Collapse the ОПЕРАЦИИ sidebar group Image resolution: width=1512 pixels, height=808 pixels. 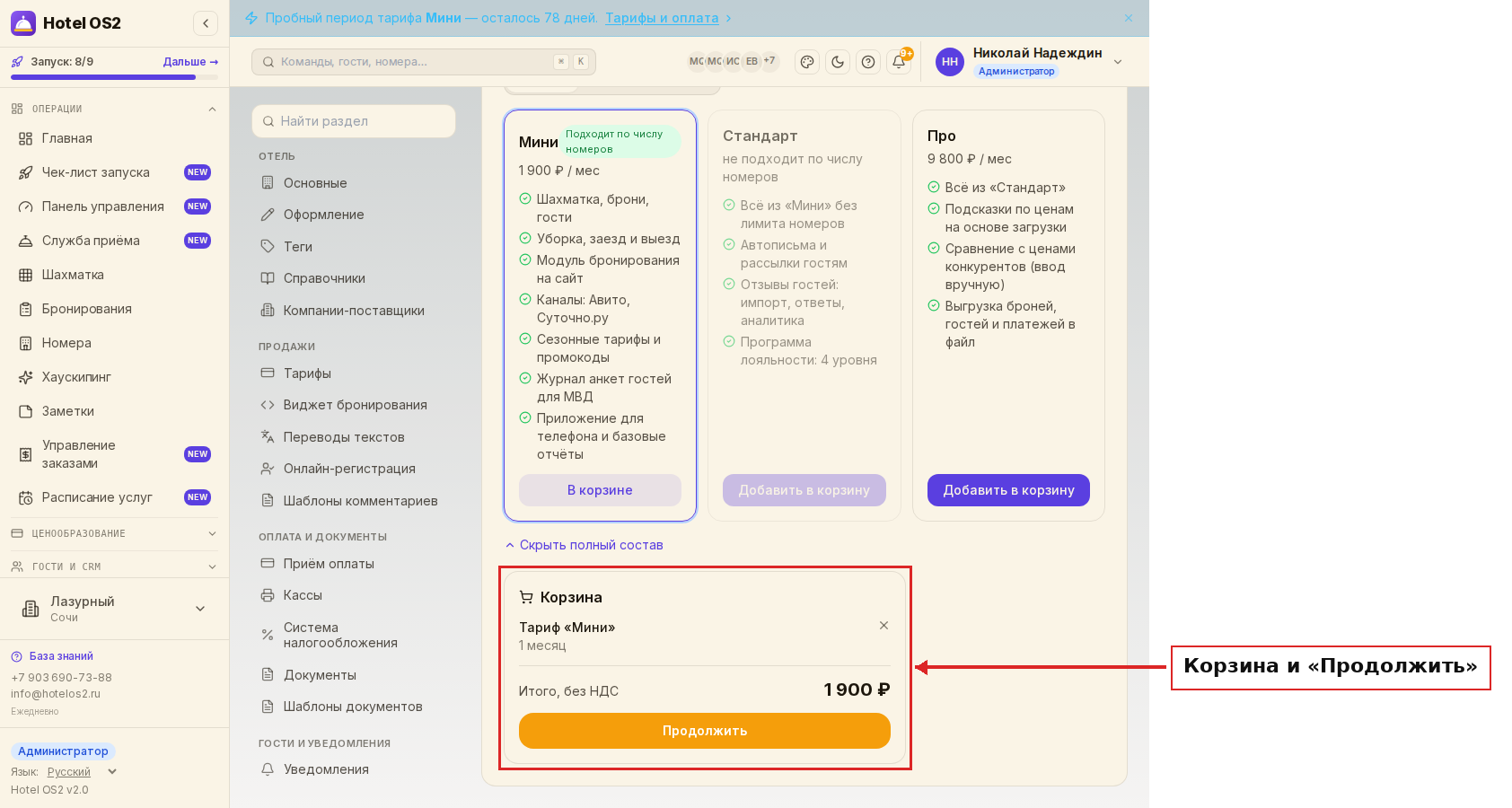(x=114, y=109)
